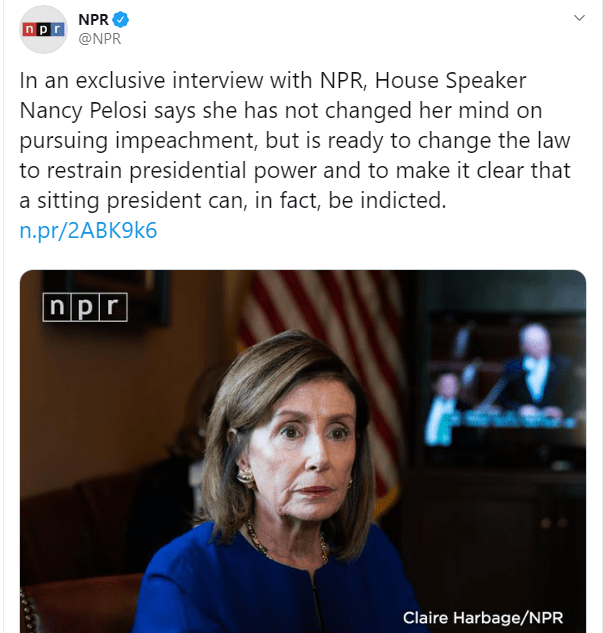Open the attached interview photo
The height and width of the screenshot is (633, 603).
pos(303,451)
